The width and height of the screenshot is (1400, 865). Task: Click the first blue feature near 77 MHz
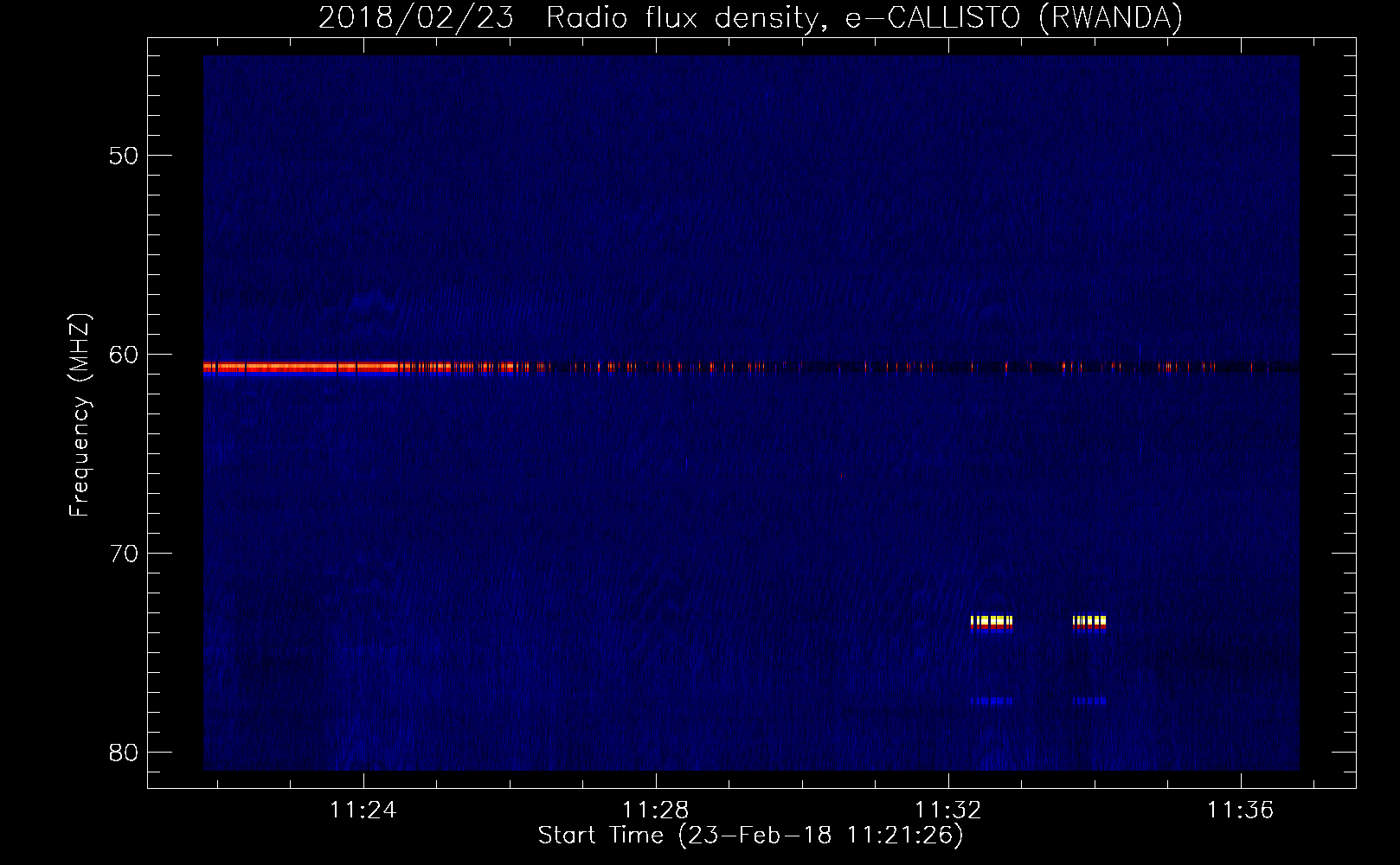click(x=992, y=701)
